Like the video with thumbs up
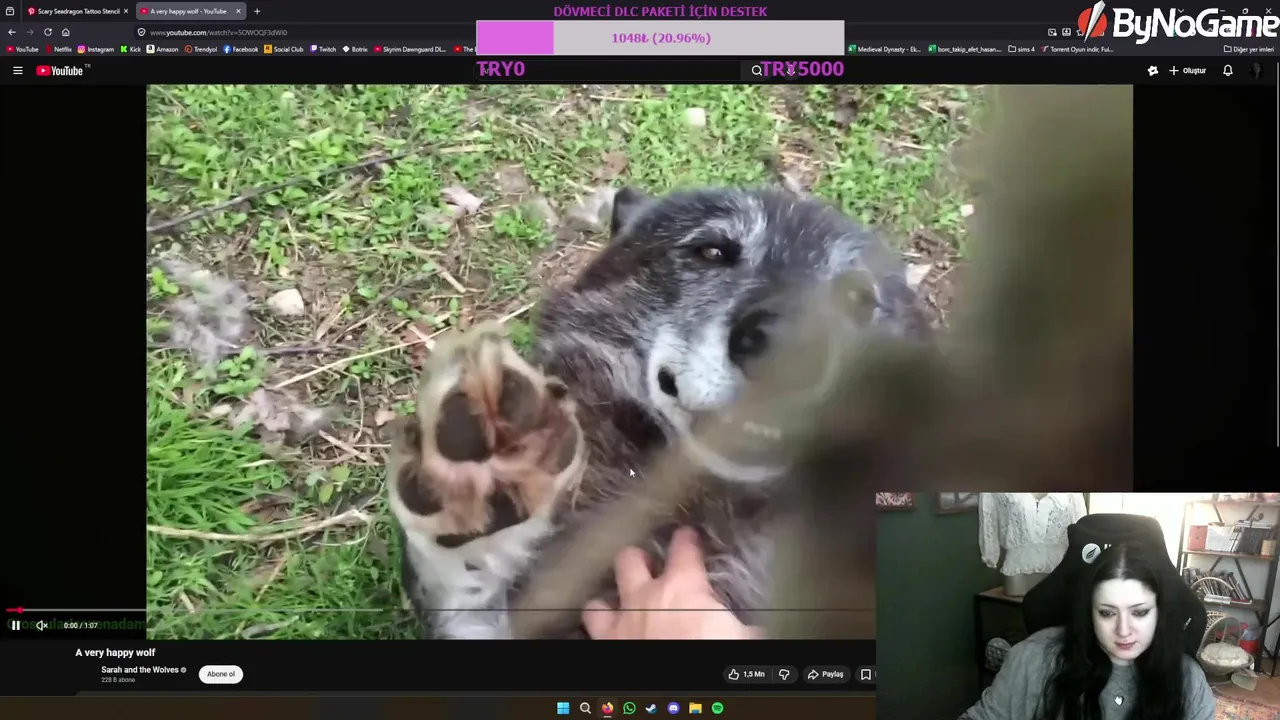The image size is (1280, 720). pyautogui.click(x=747, y=674)
